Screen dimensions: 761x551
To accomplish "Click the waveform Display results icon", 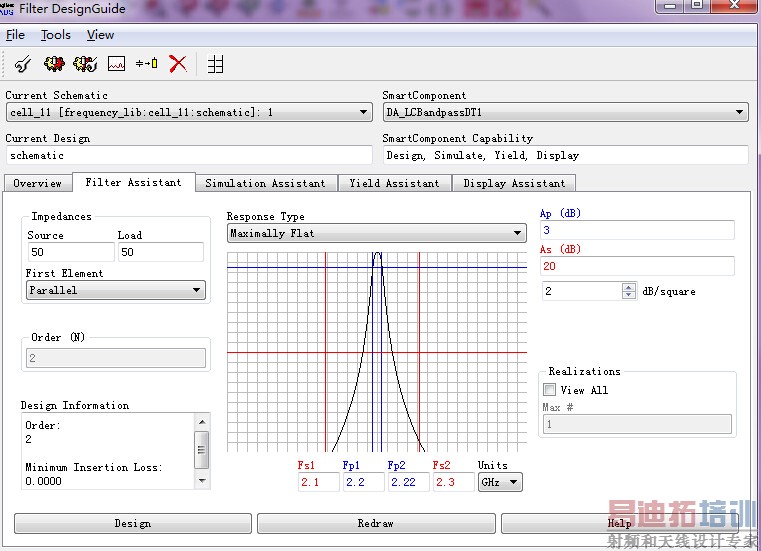I will click(116, 64).
